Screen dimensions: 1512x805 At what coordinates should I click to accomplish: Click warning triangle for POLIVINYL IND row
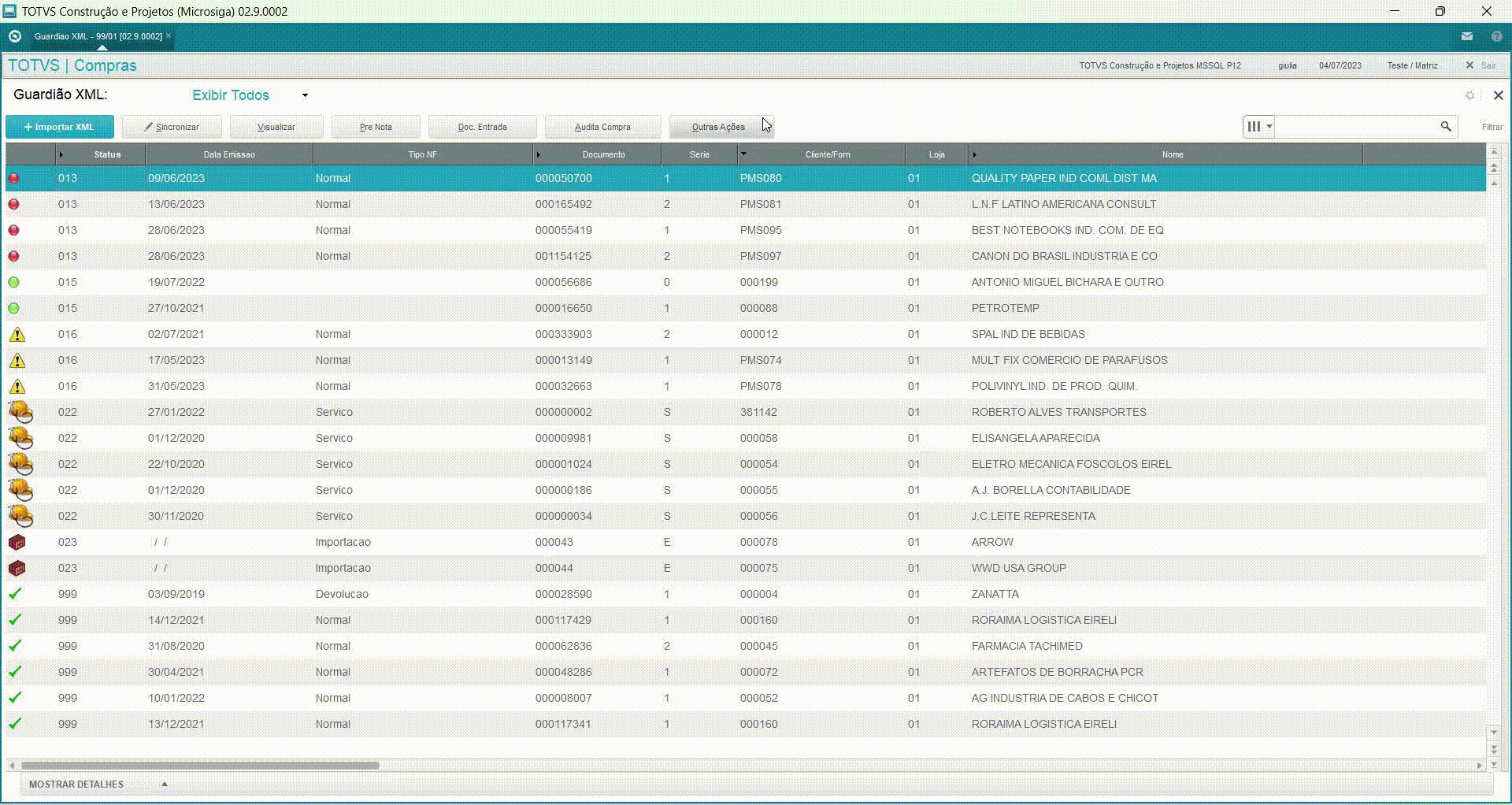tap(17, 387)
